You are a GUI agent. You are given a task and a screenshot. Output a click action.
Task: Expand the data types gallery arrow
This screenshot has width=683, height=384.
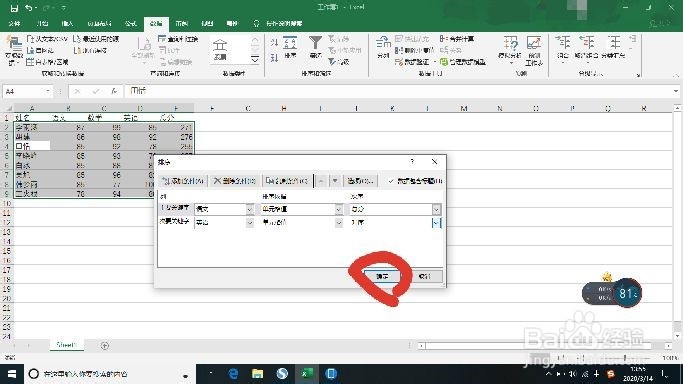pyautogui.click(x=255, y=59)
